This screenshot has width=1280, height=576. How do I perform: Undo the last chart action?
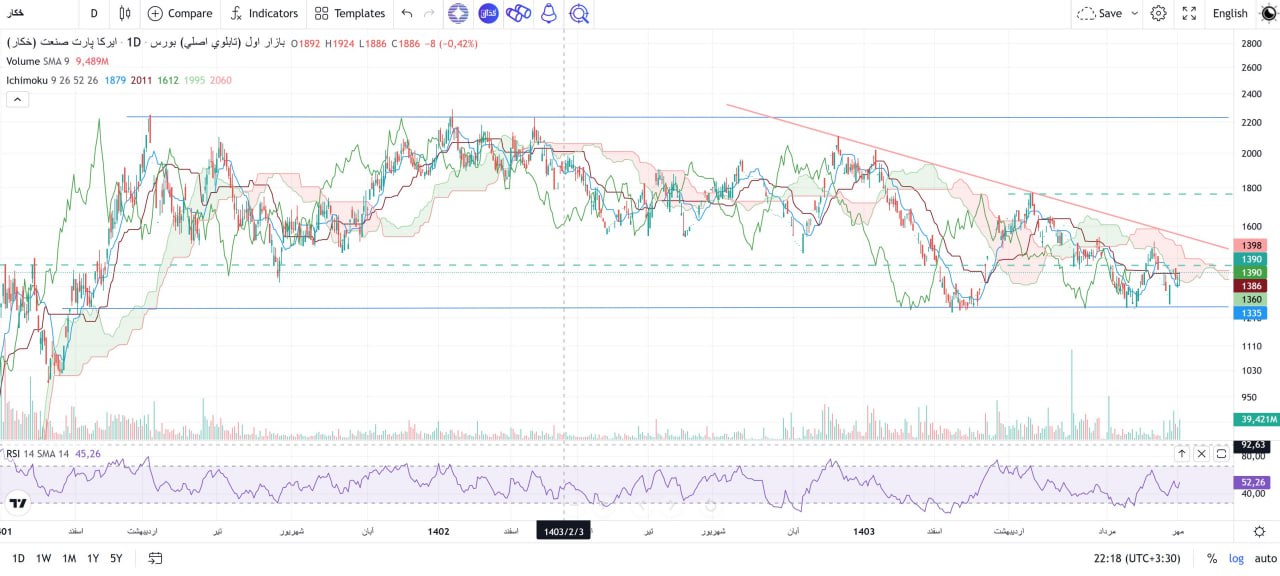click(406, 13)
